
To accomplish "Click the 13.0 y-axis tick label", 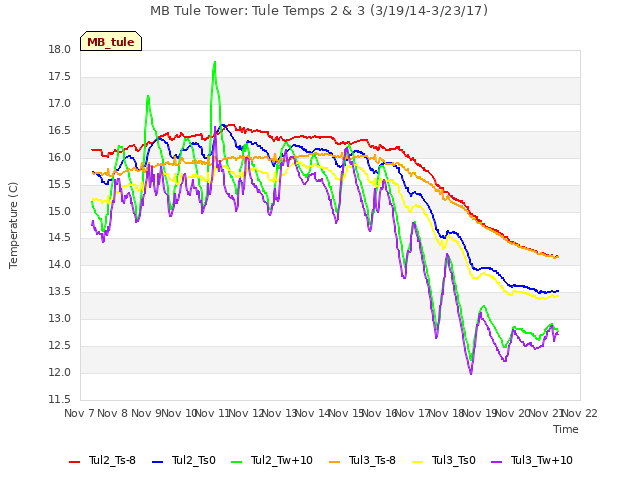I will (60, 319).
